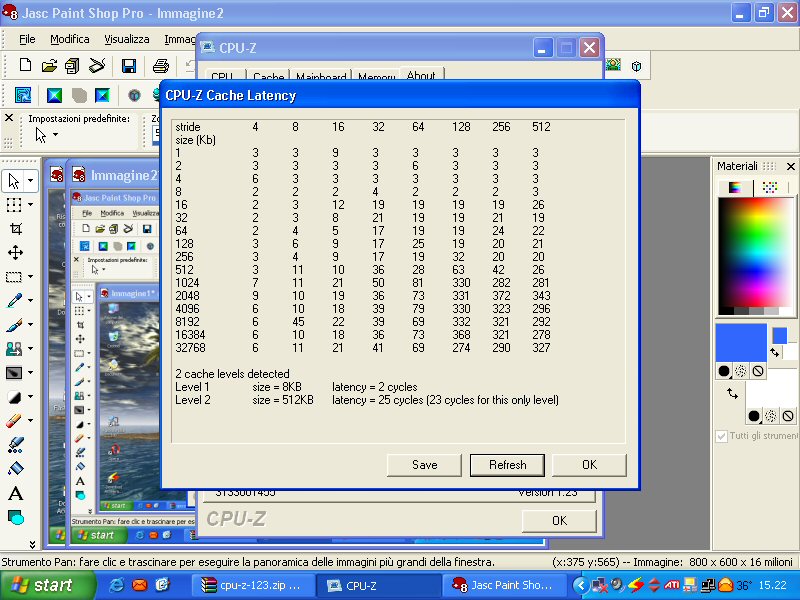Expand the Dropper tool flyout arrow
The image size is (800, 600).
(31, 301)
